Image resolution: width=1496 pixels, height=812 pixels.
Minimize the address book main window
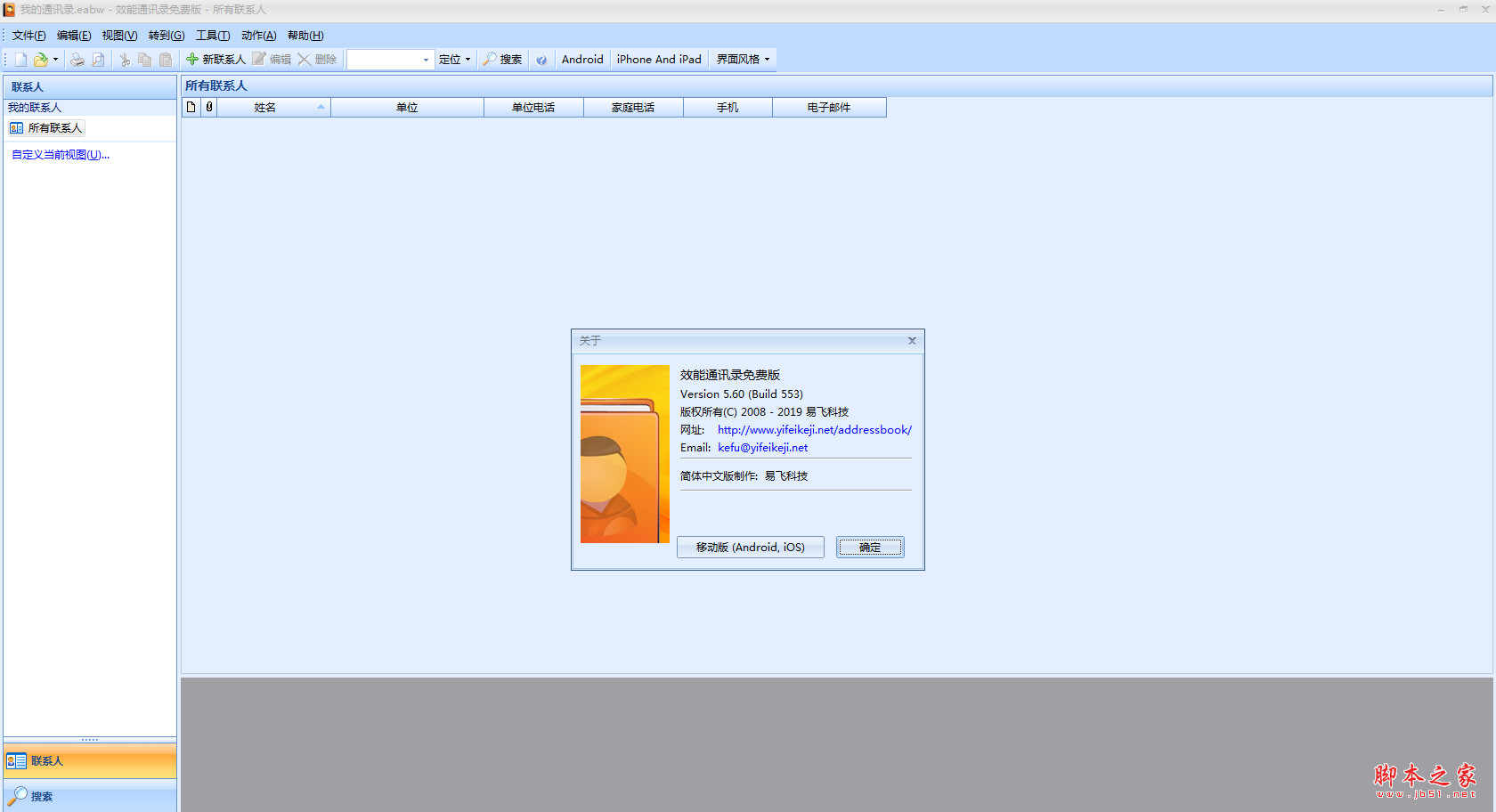click(x=1441, y=10)
